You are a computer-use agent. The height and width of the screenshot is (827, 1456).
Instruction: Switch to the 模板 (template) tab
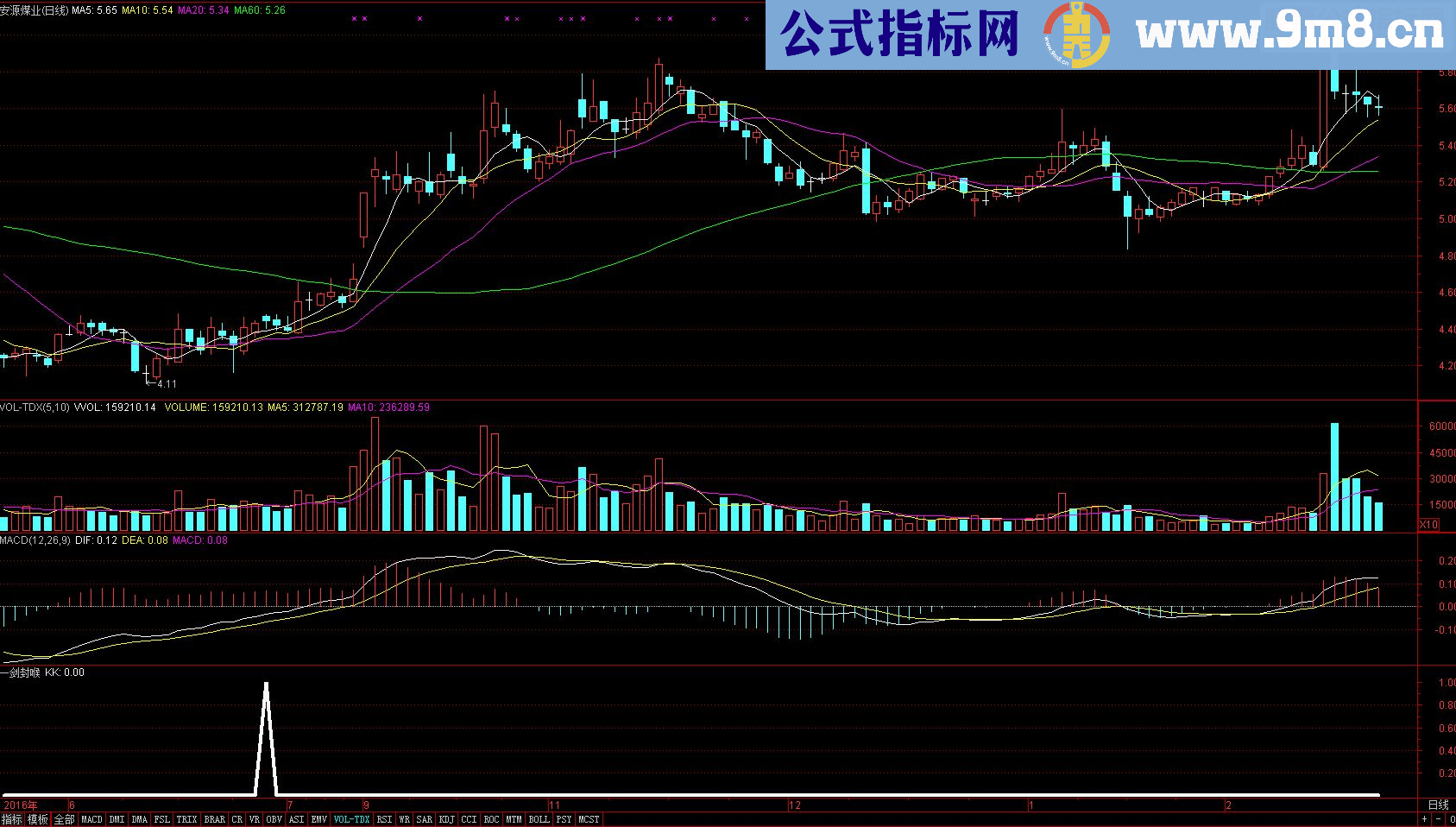(38, 818)
